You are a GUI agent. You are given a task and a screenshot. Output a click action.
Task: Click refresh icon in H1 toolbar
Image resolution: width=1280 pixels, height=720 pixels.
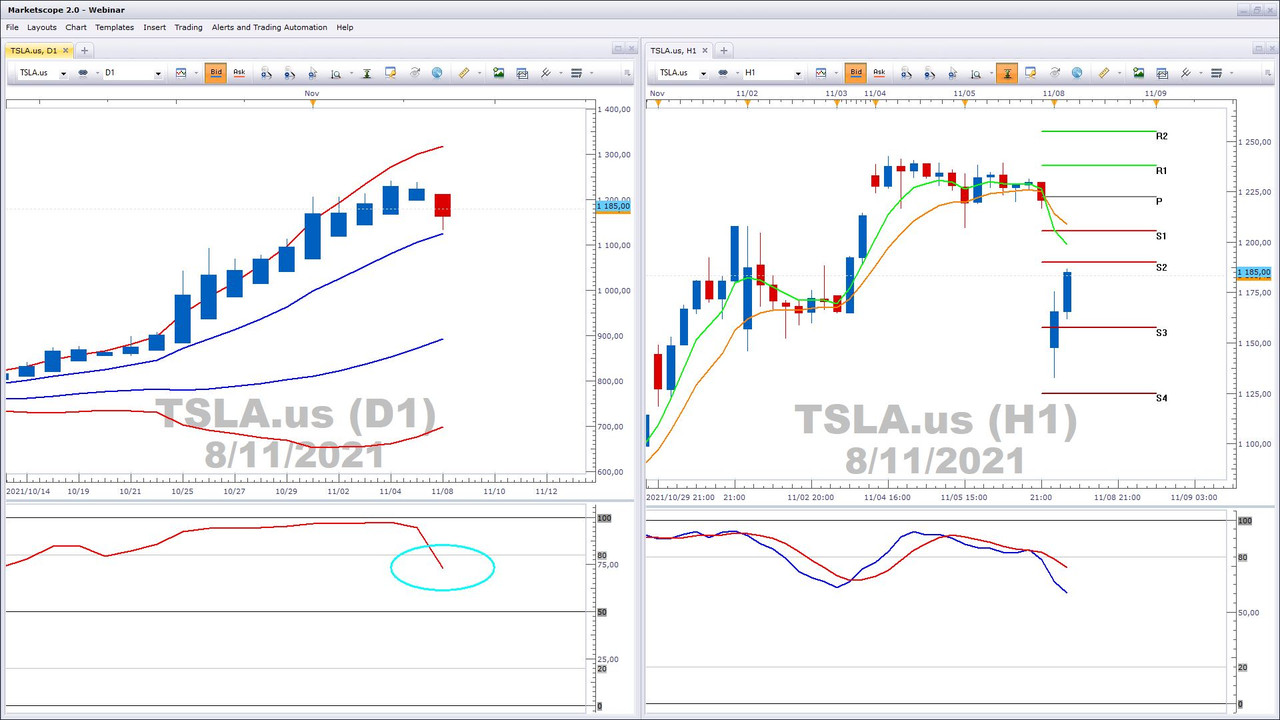[x=1054, y=73]
